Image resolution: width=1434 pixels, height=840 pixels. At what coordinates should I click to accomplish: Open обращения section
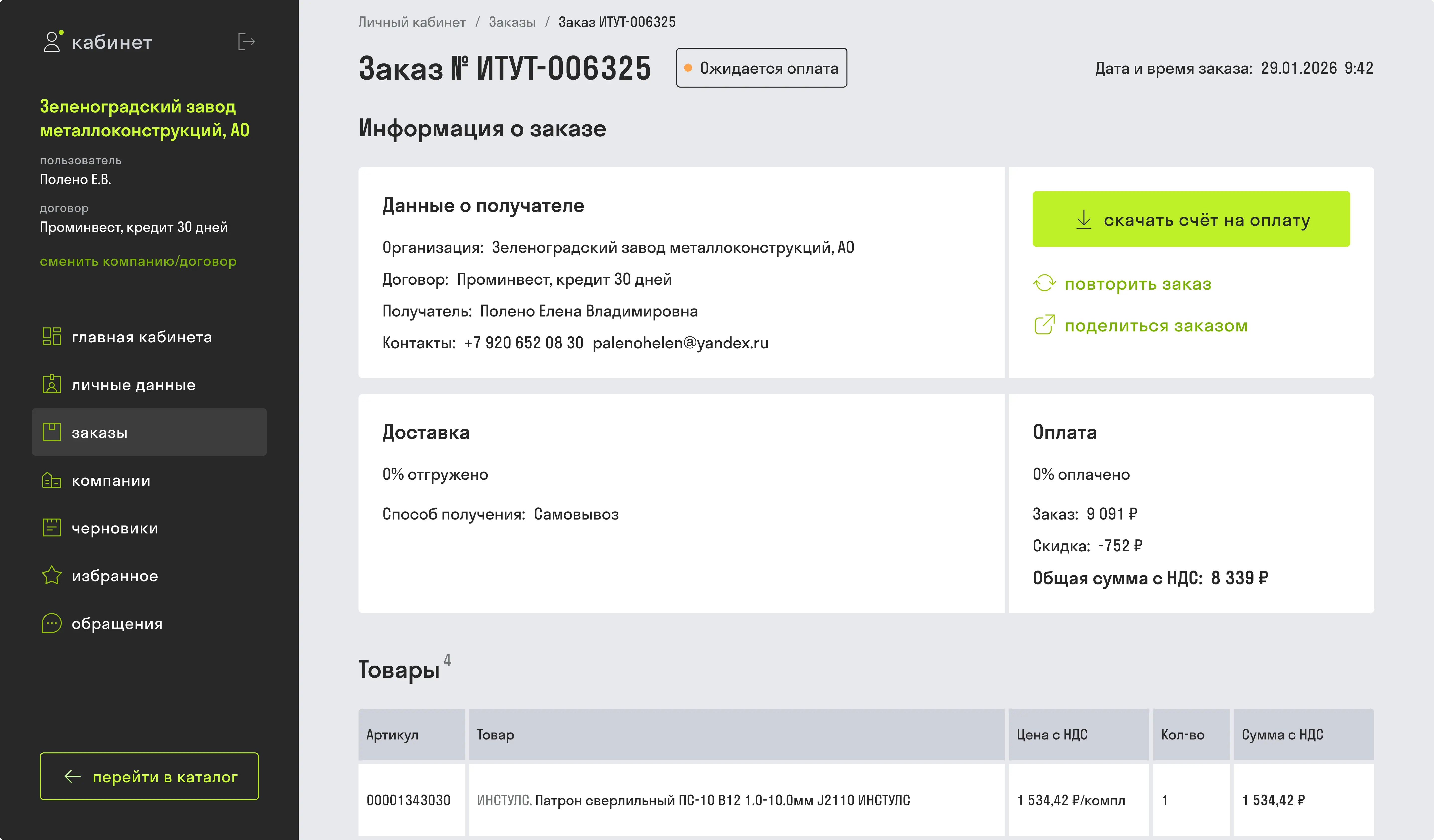(x=149, y=623)
